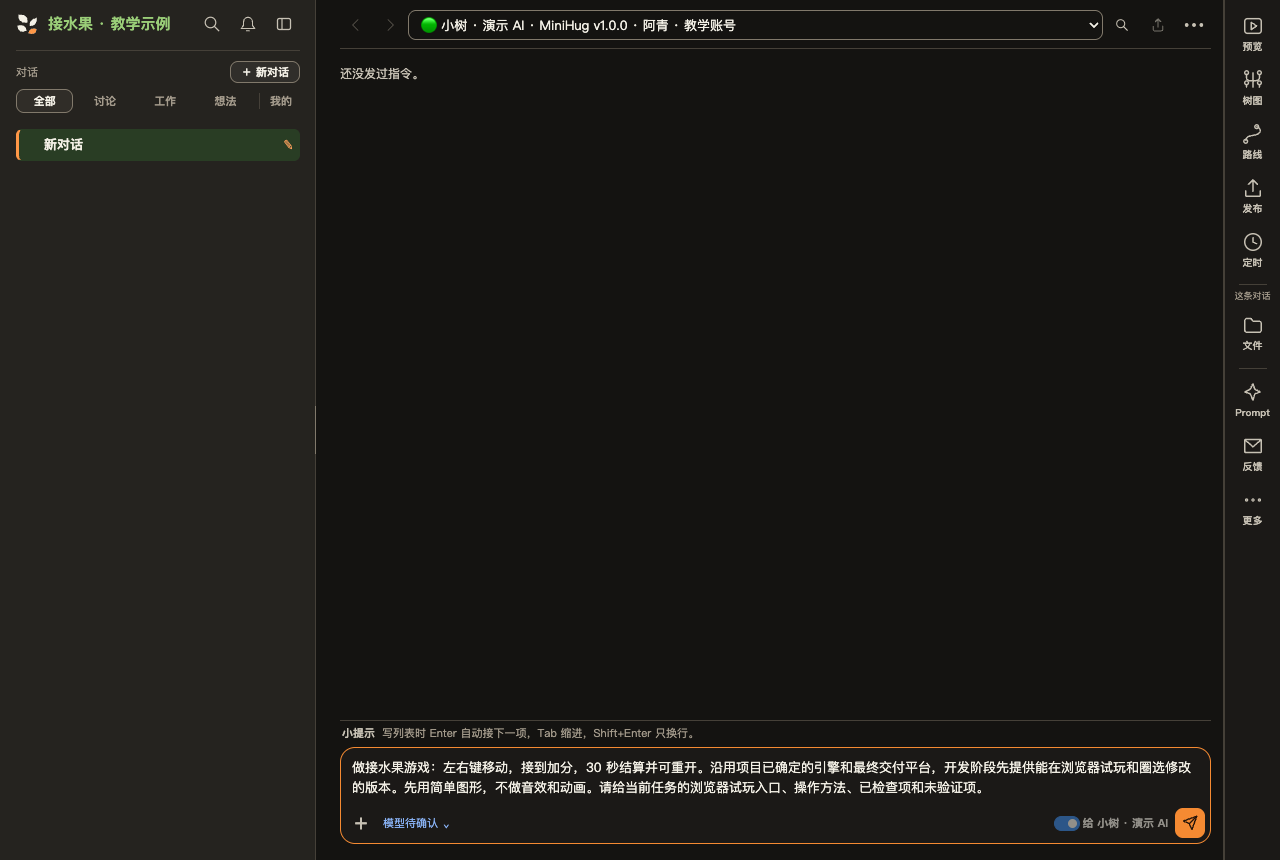Open the 小树 · 演示 AI assistant selector
Screen dimensions: 1280x860
[755, 25]
